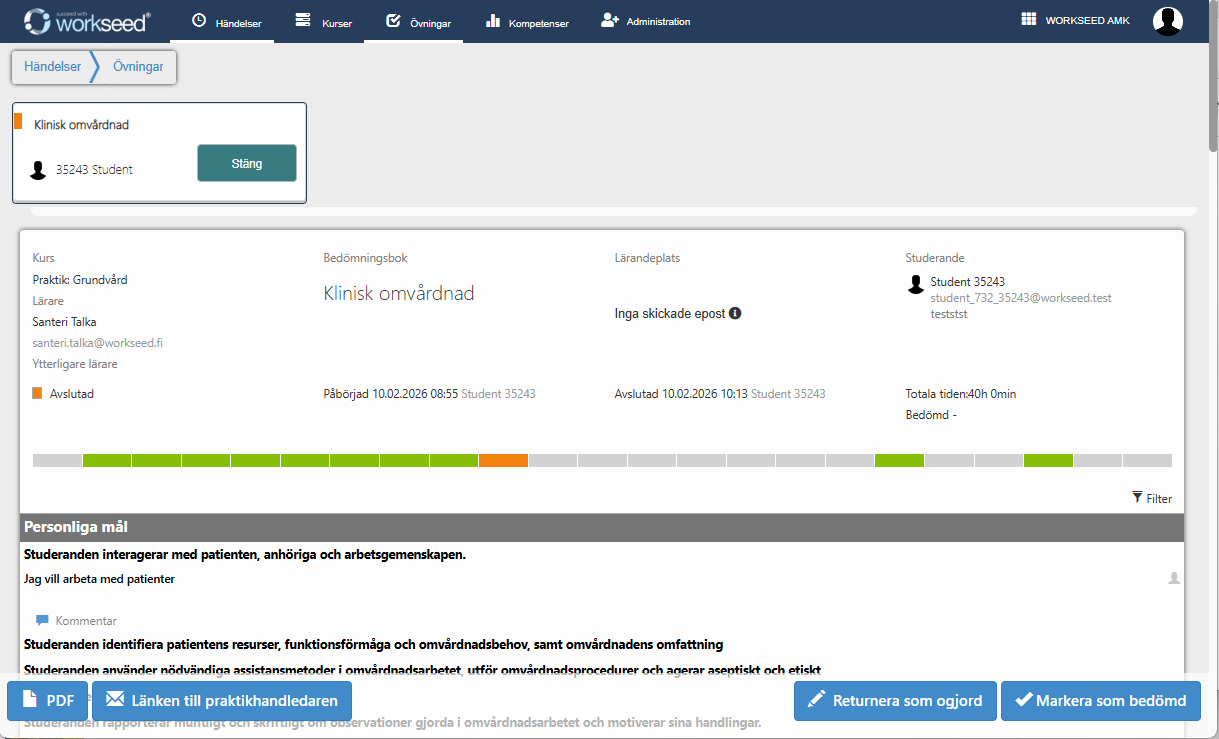
Task: Collapse the Personliga mål section header
Action: (601, 526)
